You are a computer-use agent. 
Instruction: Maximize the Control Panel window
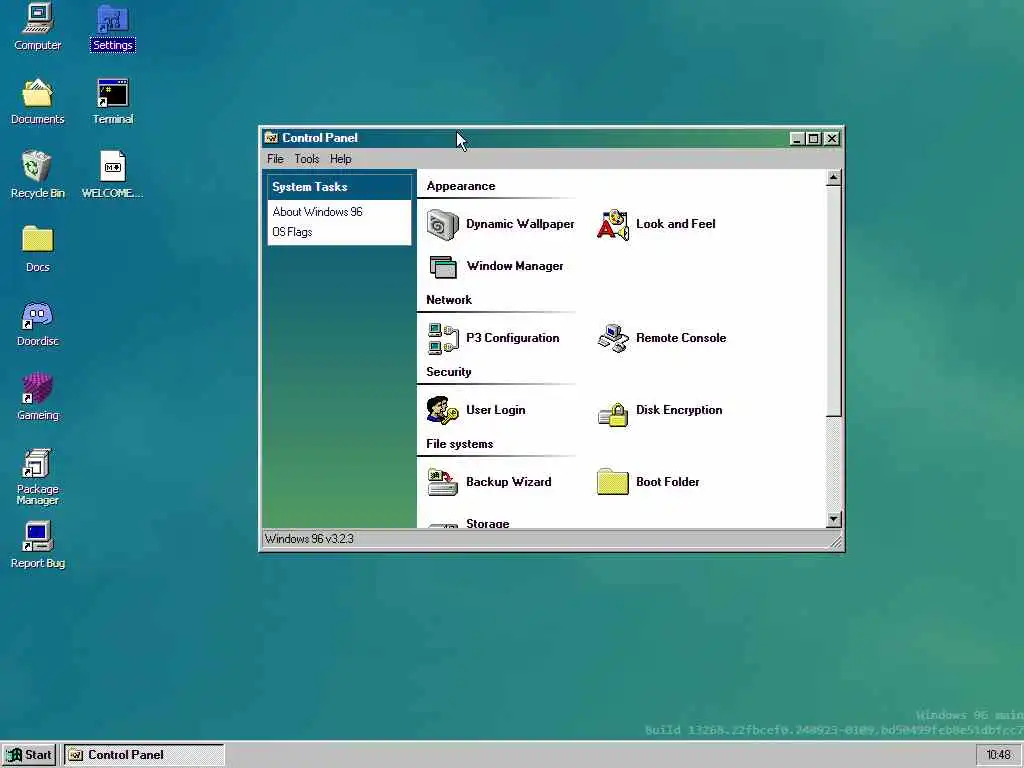813,138
